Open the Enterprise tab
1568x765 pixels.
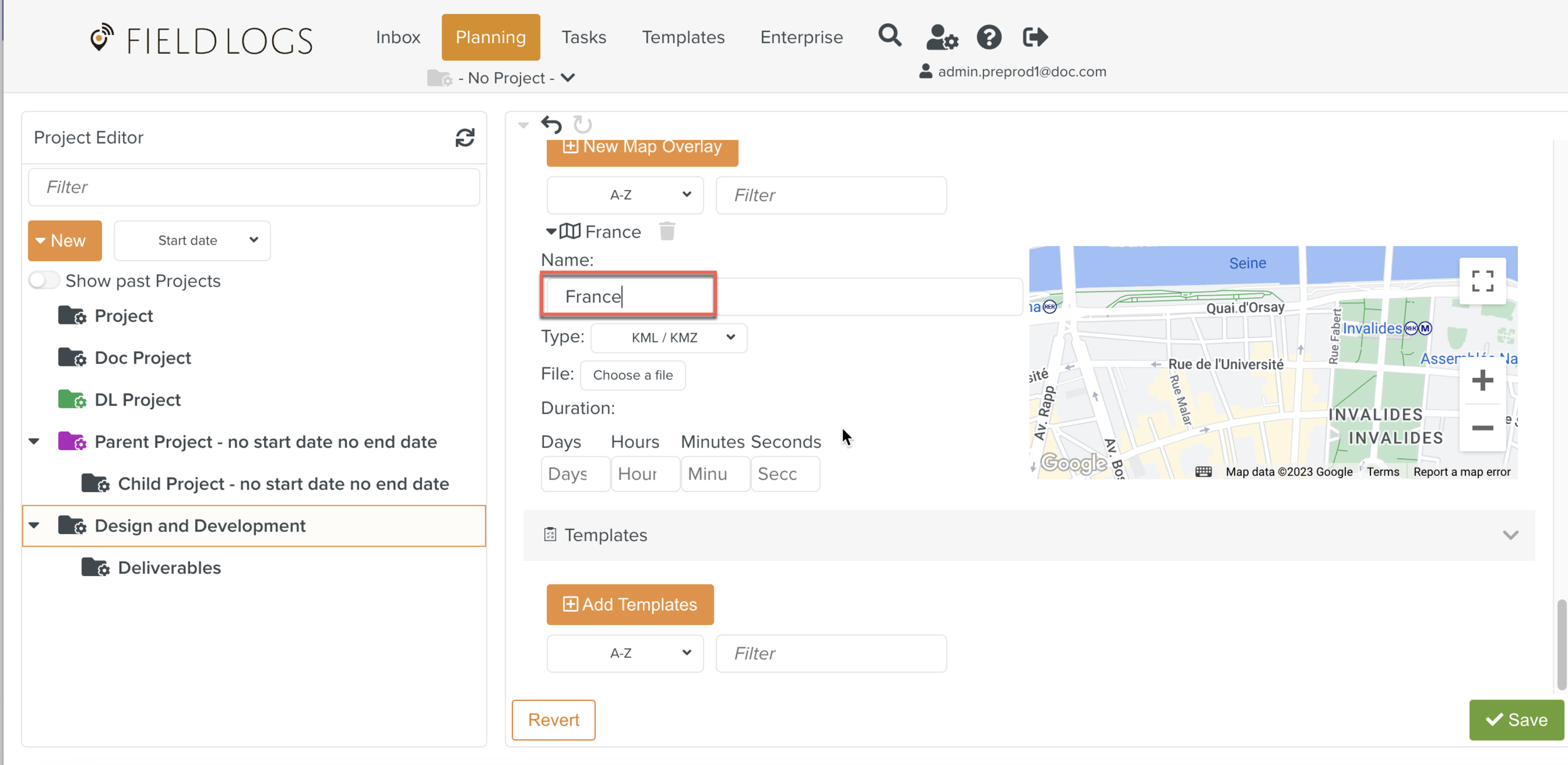[801, 37]
